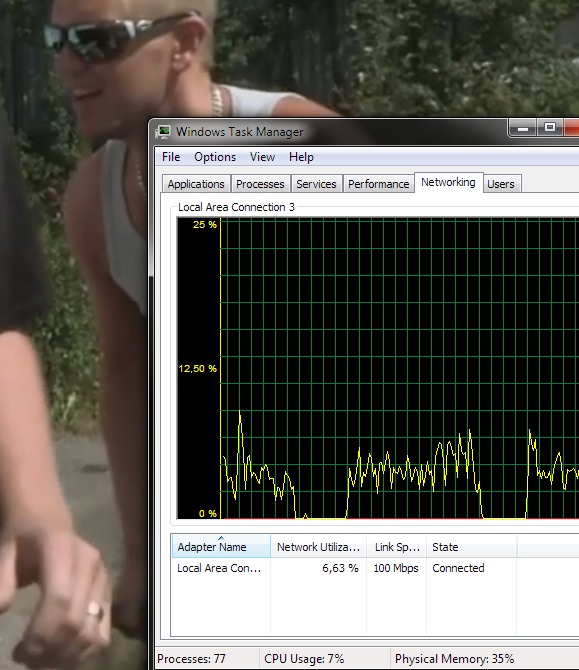This screenshot has width=579, height=670.
Task: Open the File menu
Action: coord(171,157)
